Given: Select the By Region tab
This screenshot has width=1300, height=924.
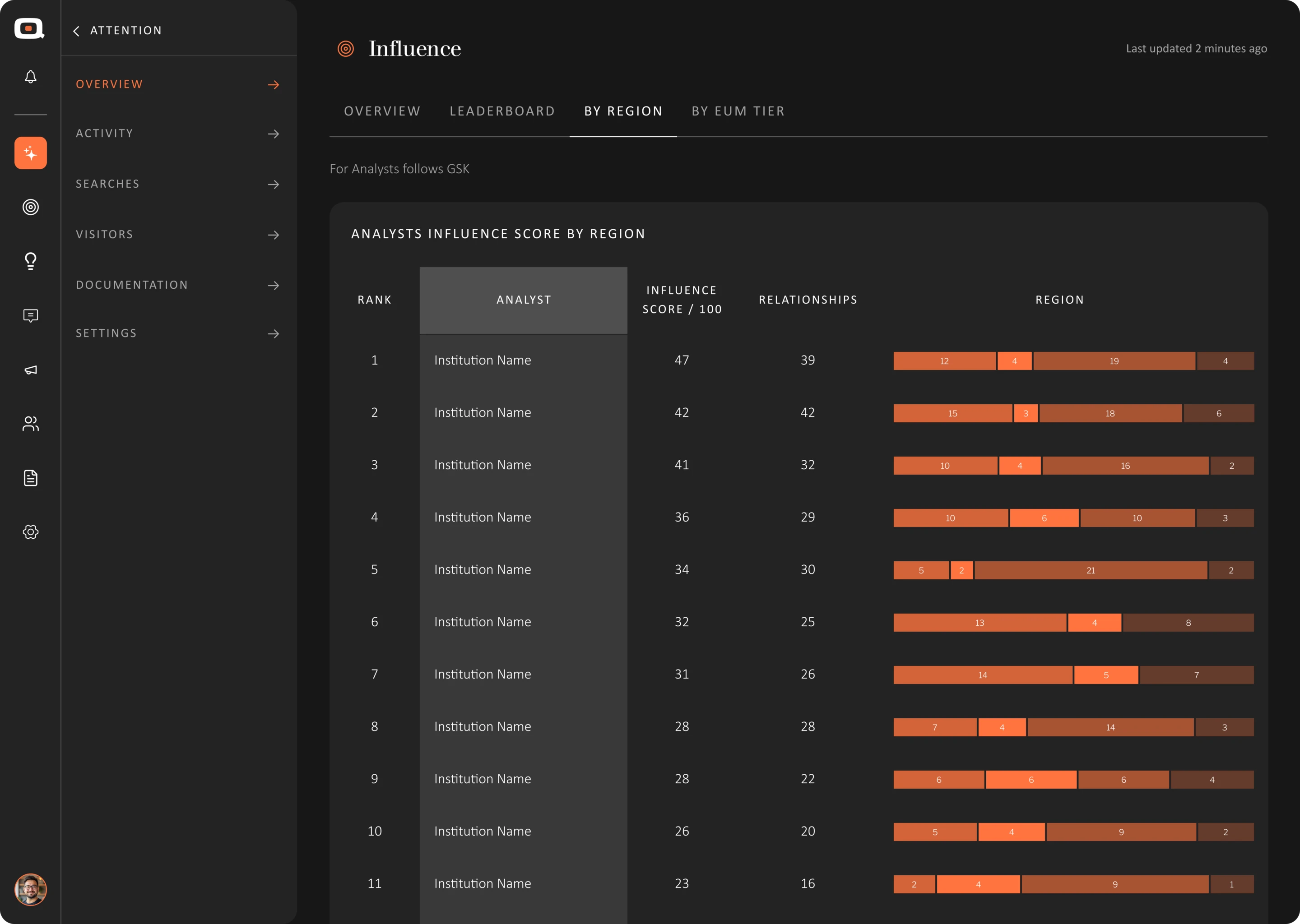Looking at the screenshot, I should (x=623, y=111).
